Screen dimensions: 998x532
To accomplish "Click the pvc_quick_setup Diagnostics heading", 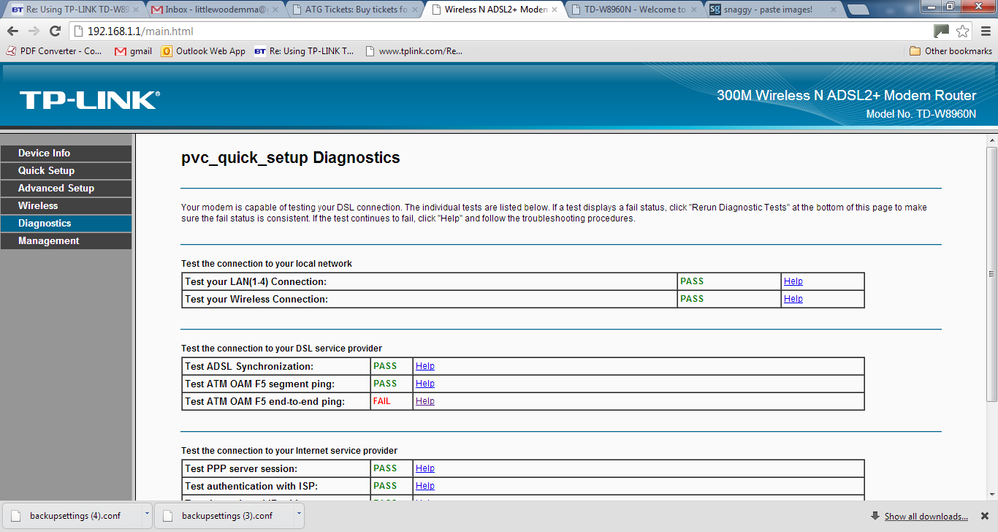I will (x=290, y=158).
